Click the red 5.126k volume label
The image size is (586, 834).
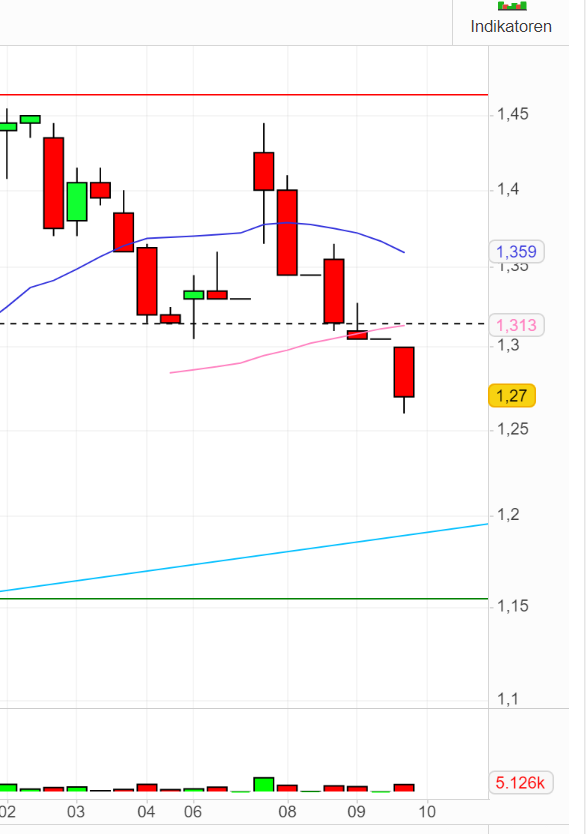coord(520,782)
